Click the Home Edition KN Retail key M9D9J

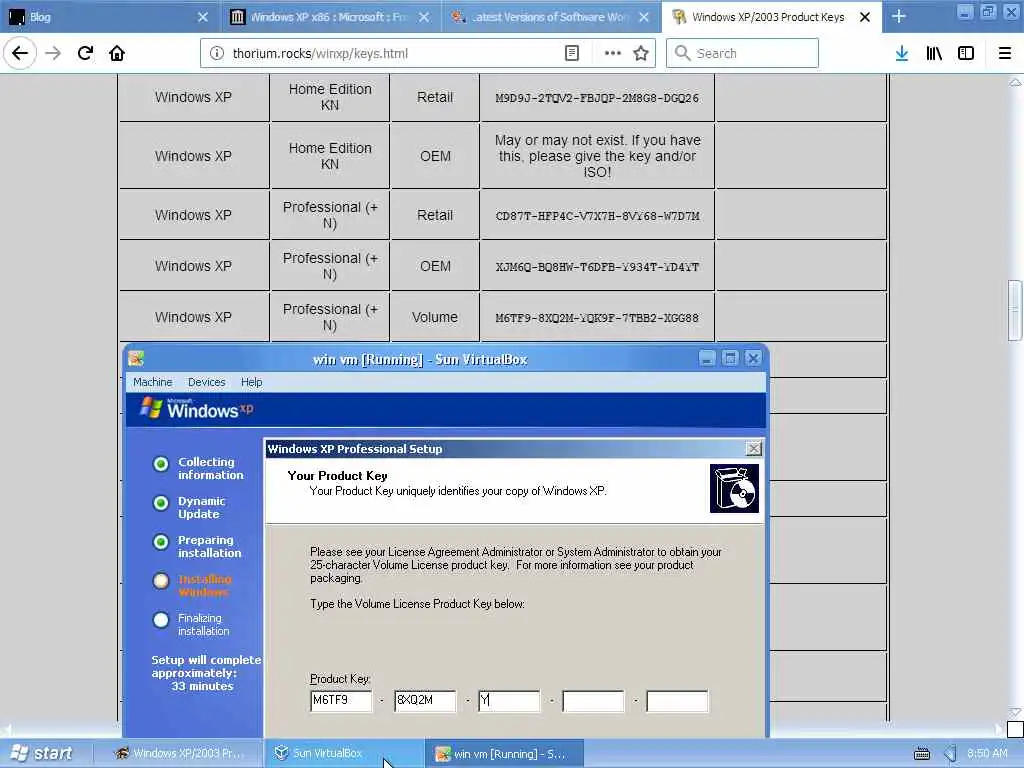(x=597, y=98)
